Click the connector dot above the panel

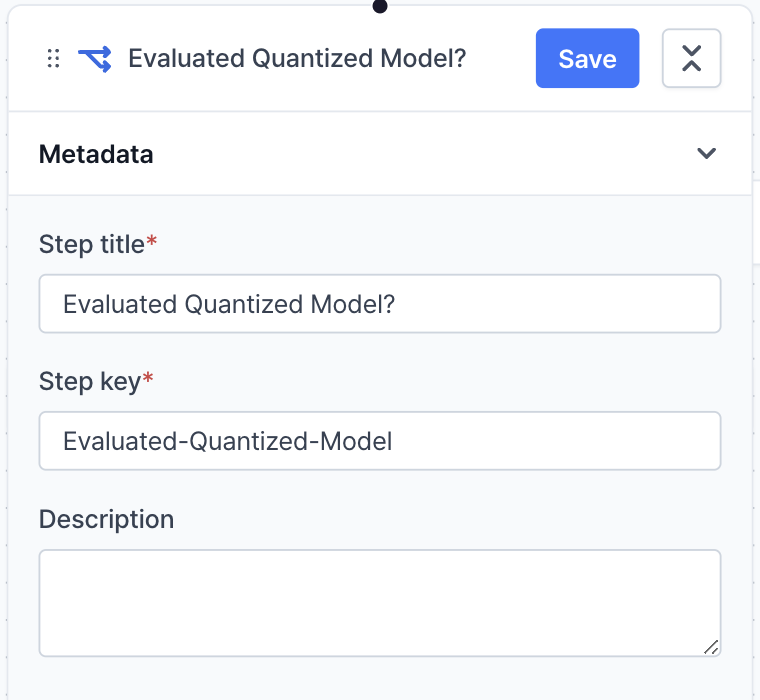(x=380, y=6)
